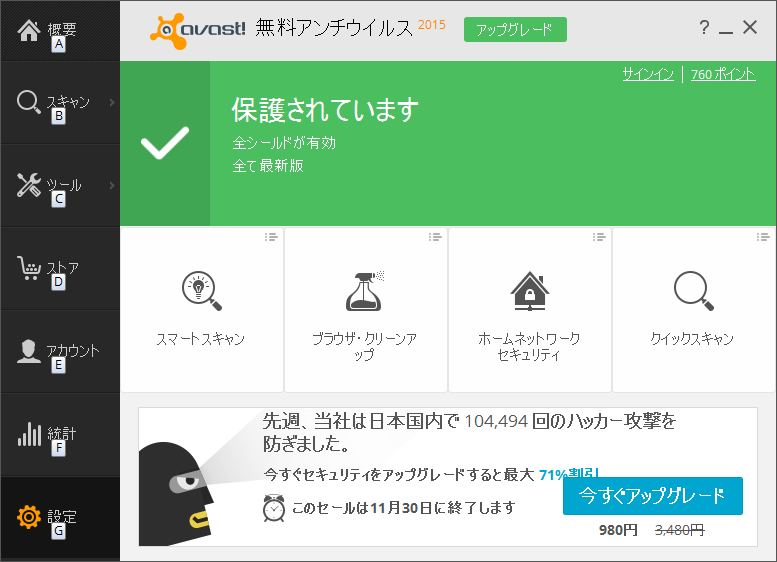Viewport: 777px width, 562px height.
Task: Click the 全て最新版 status line
Action: click(x=268, y=166)
